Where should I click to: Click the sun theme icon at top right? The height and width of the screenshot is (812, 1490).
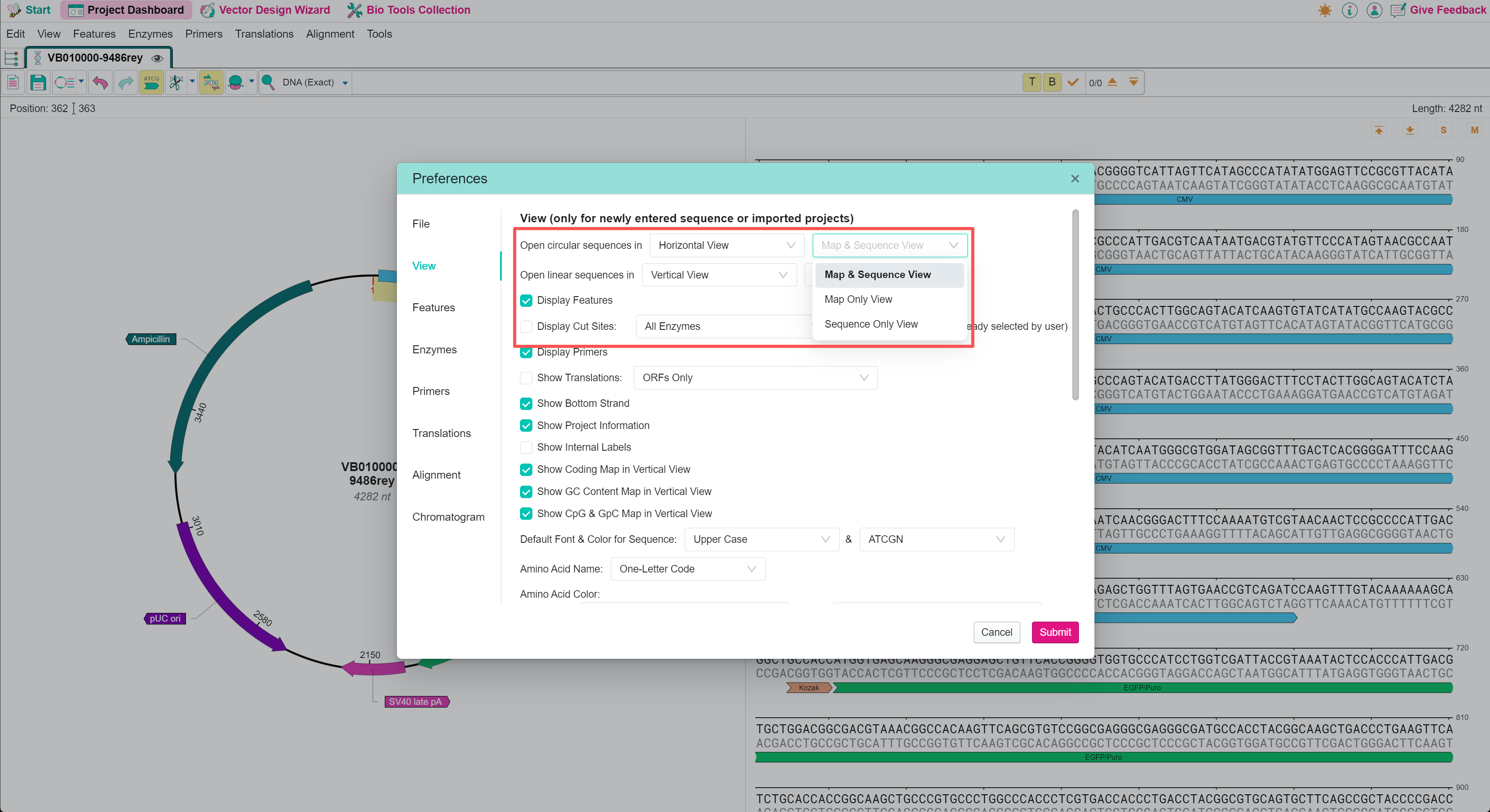(x=1325, y=11)
